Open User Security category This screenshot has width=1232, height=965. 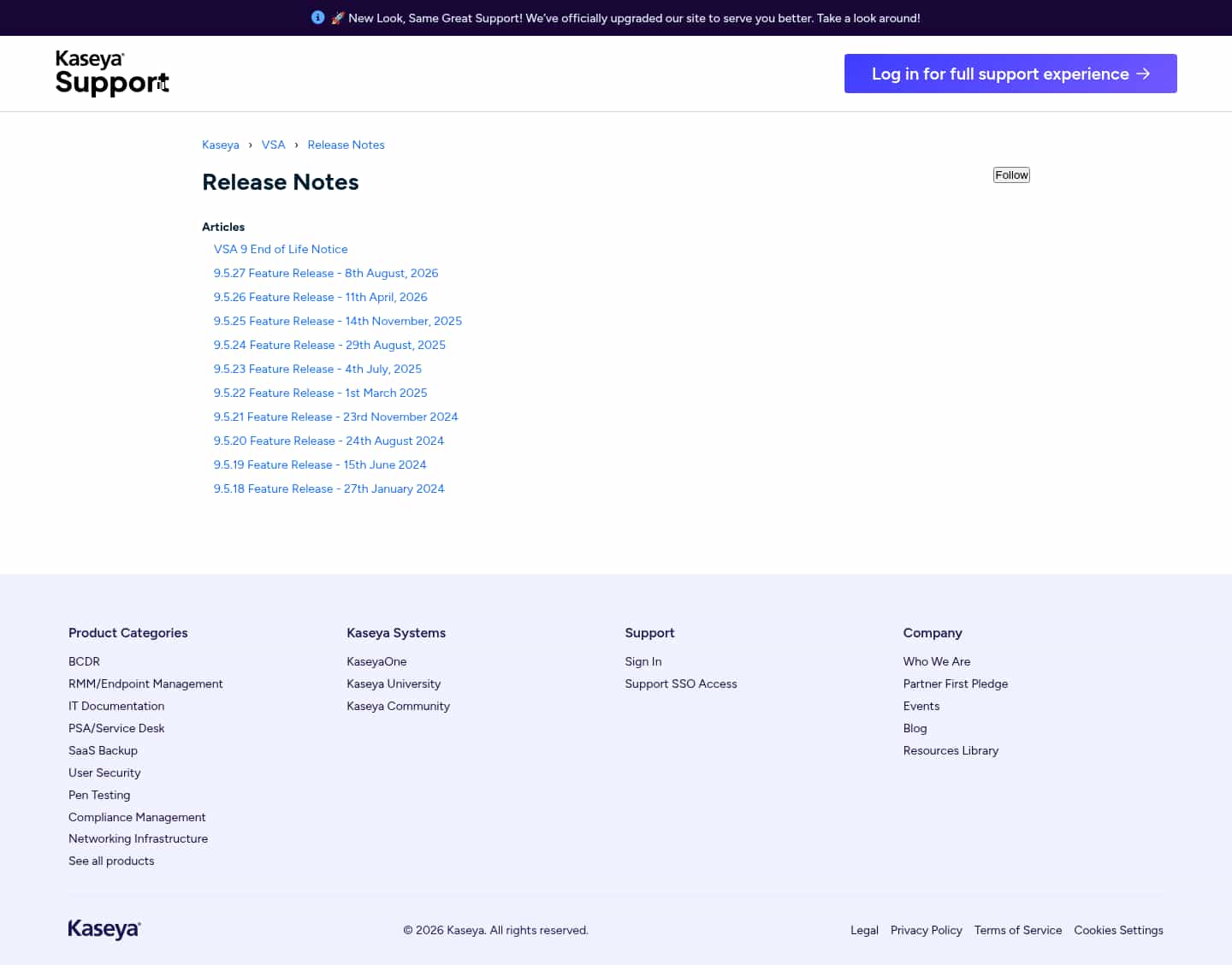pyautogui.click(x=104, y=773)
